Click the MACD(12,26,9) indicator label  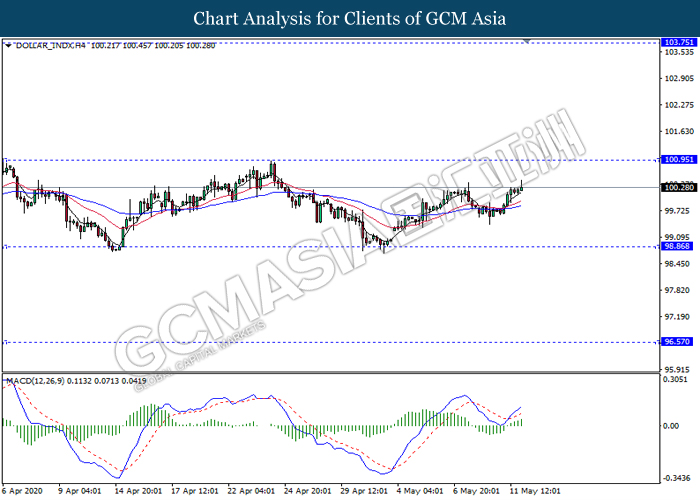[x=36, y=381]
